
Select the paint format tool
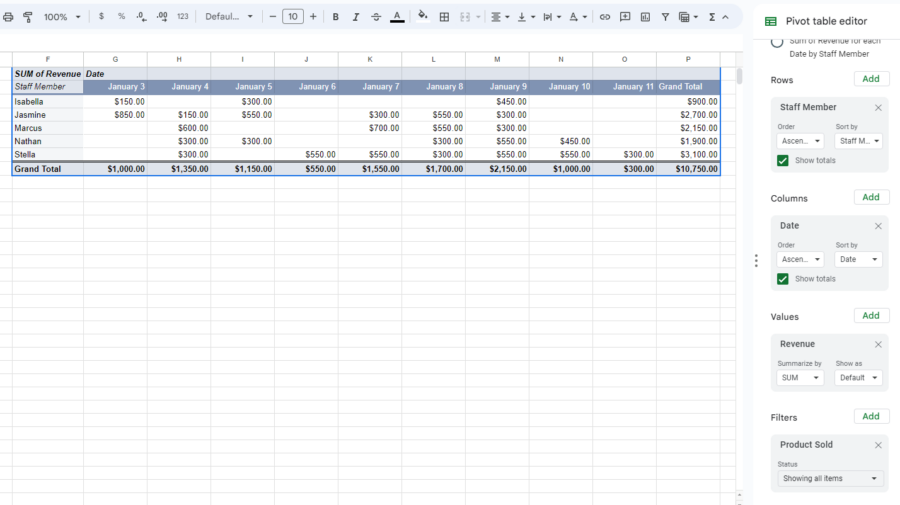[x=28, y=17]
